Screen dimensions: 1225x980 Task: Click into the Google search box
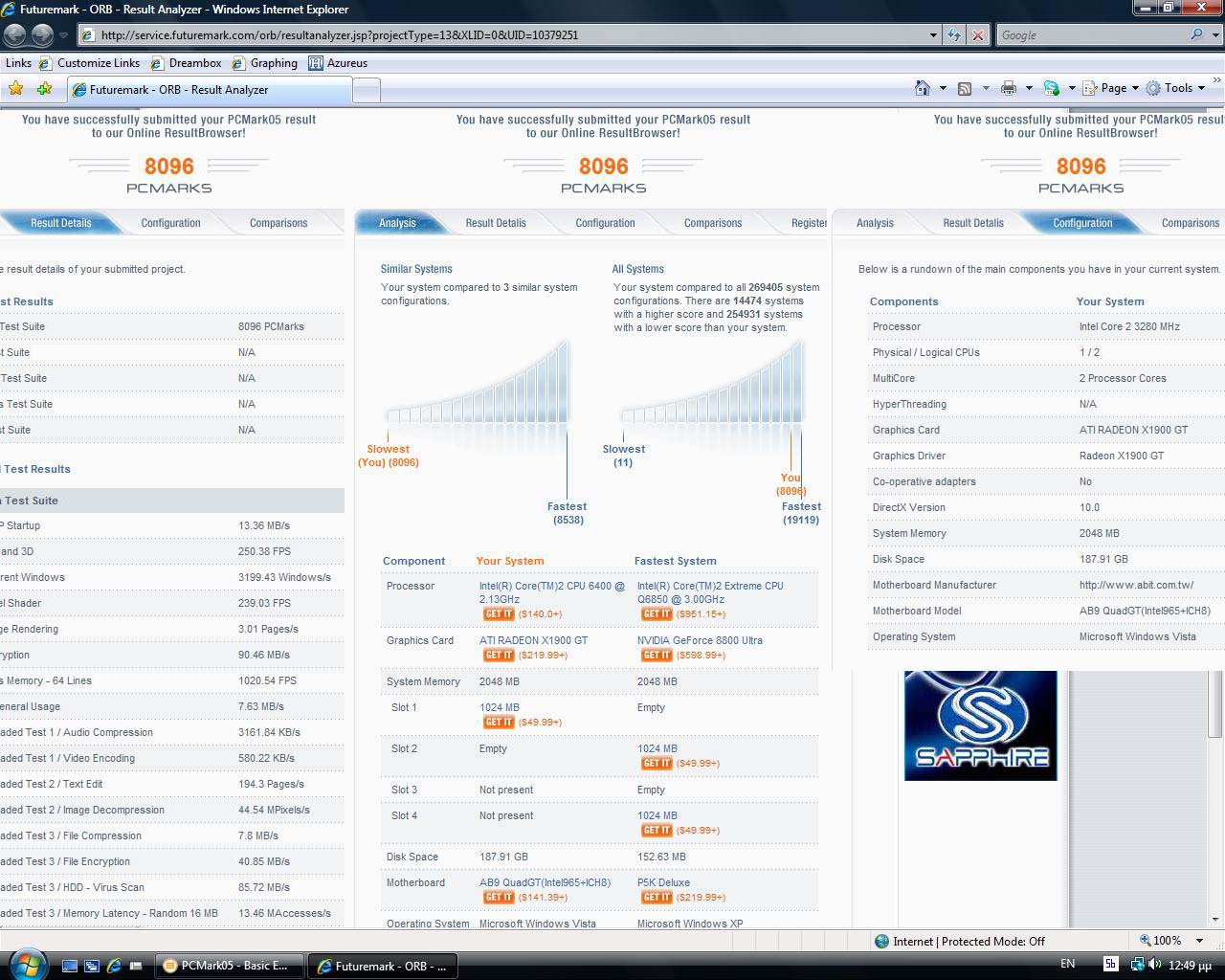(x=1091, y=34)
